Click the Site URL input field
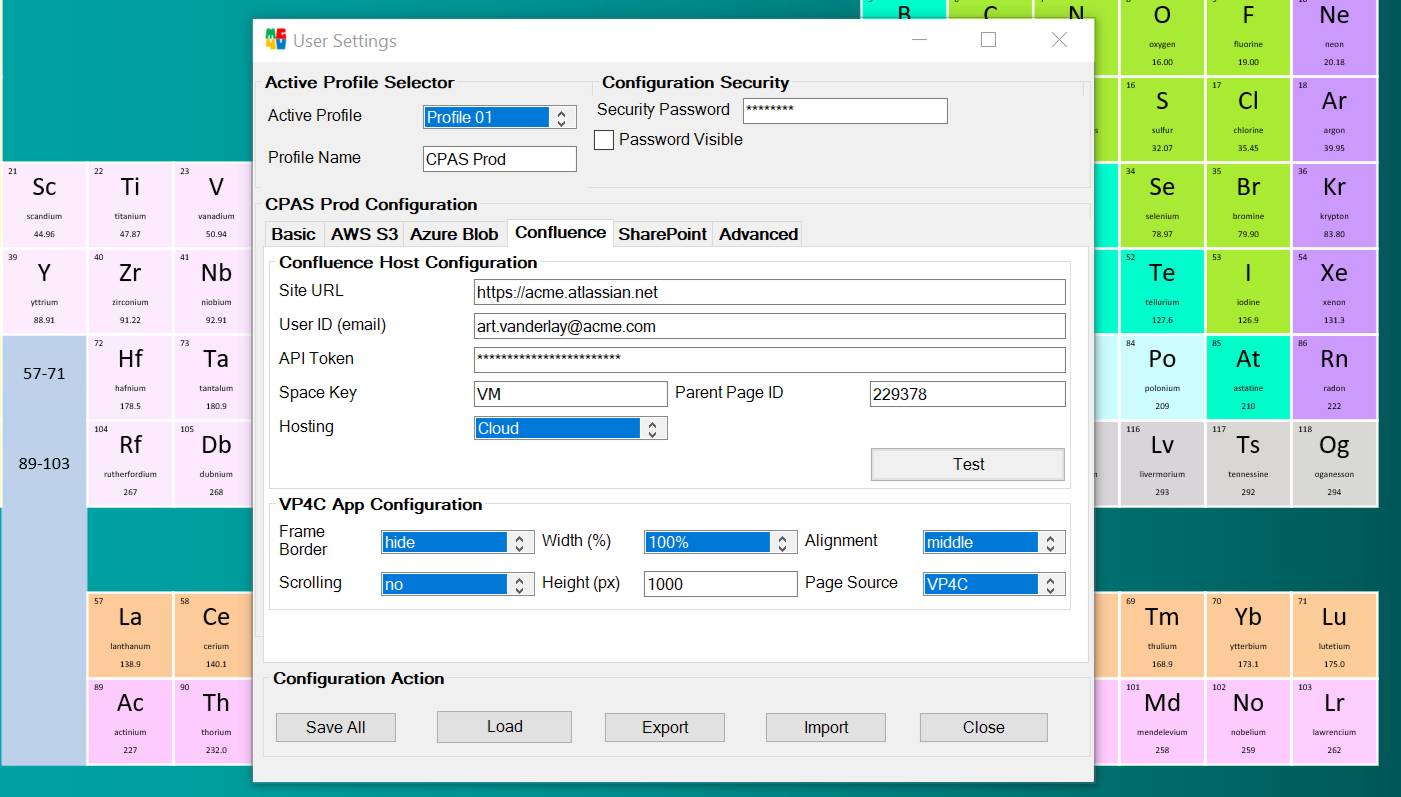 pyautogui.click(x=769, y=293)
